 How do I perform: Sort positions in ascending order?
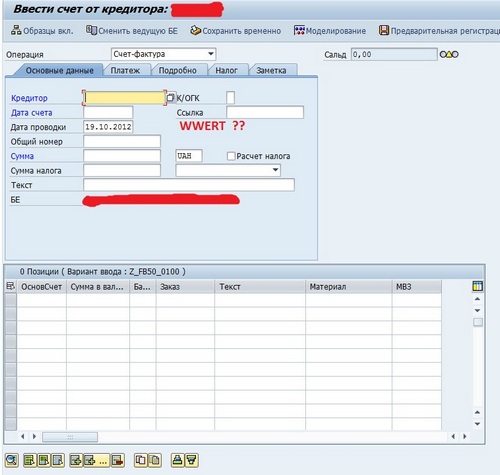point(177,460)
